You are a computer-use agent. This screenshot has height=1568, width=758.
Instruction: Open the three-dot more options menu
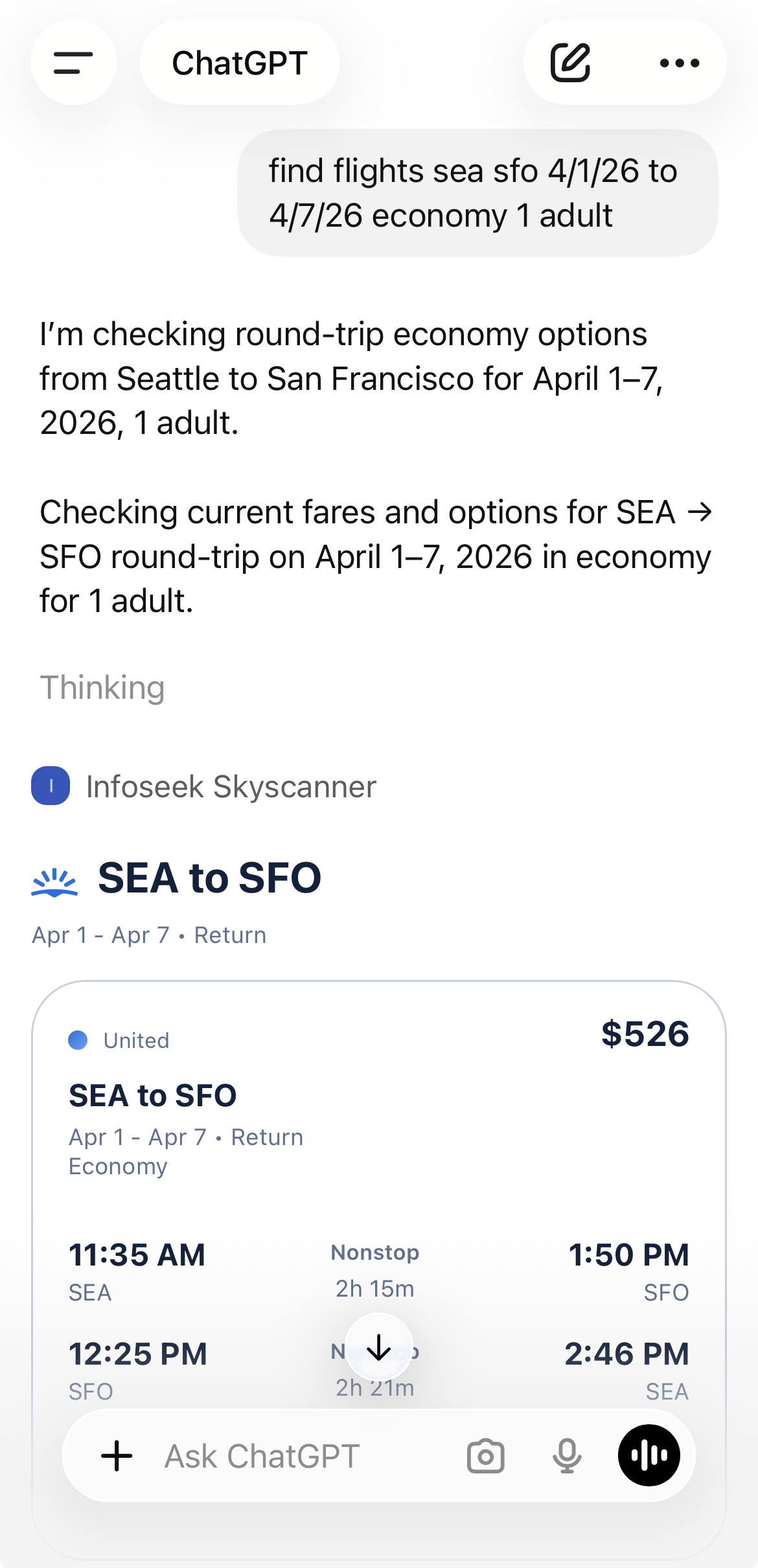click(679, 63)
